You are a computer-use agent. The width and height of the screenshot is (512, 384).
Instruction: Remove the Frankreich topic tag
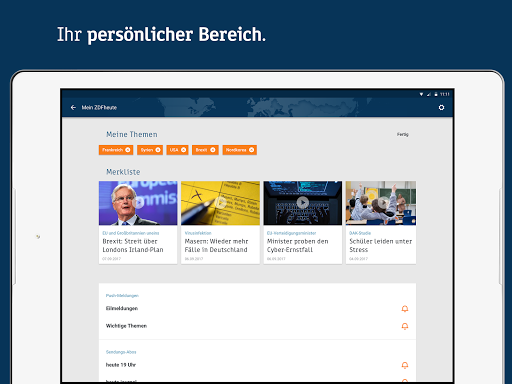pos(128,150)
